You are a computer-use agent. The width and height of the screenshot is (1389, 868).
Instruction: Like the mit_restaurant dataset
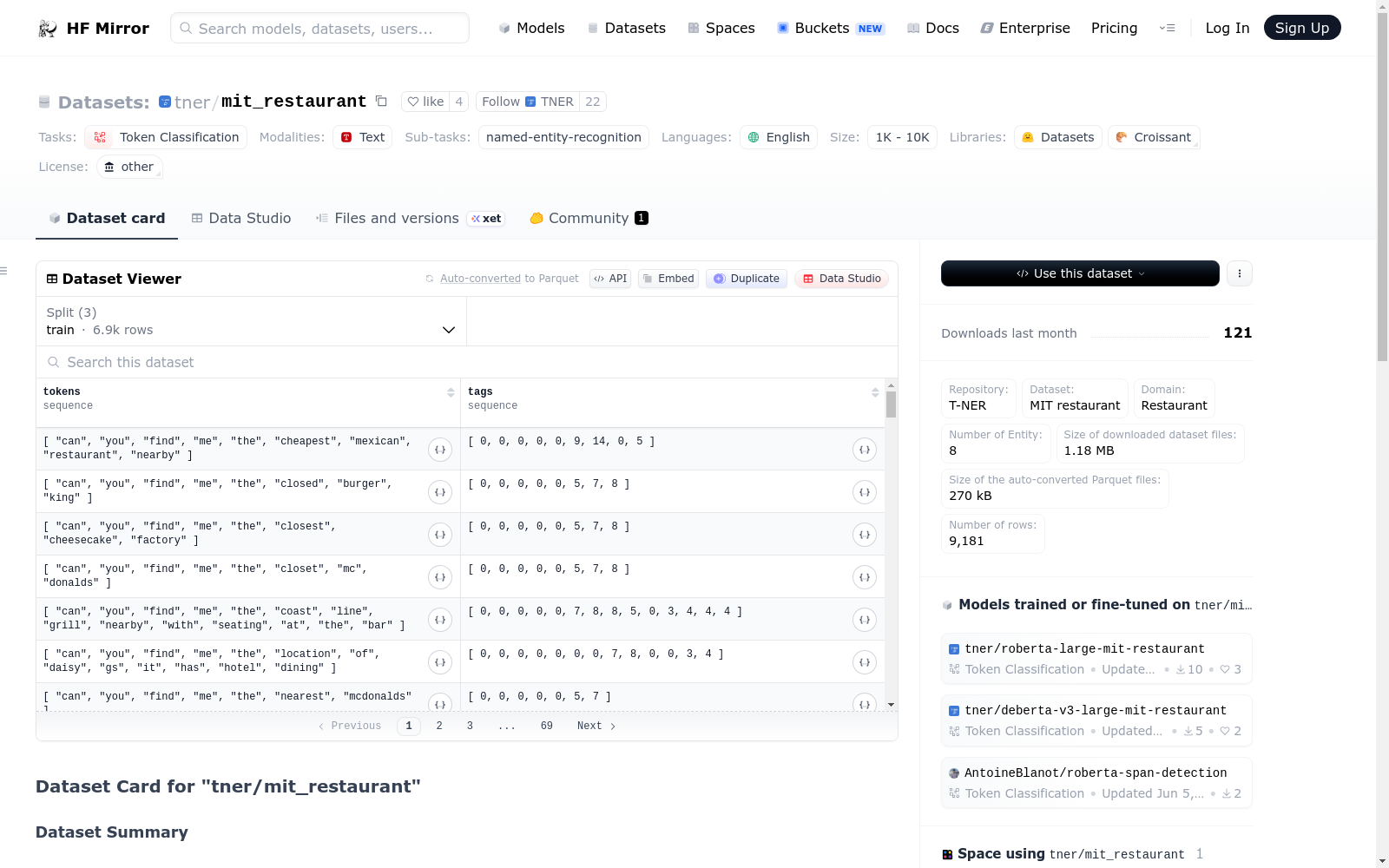426,102
